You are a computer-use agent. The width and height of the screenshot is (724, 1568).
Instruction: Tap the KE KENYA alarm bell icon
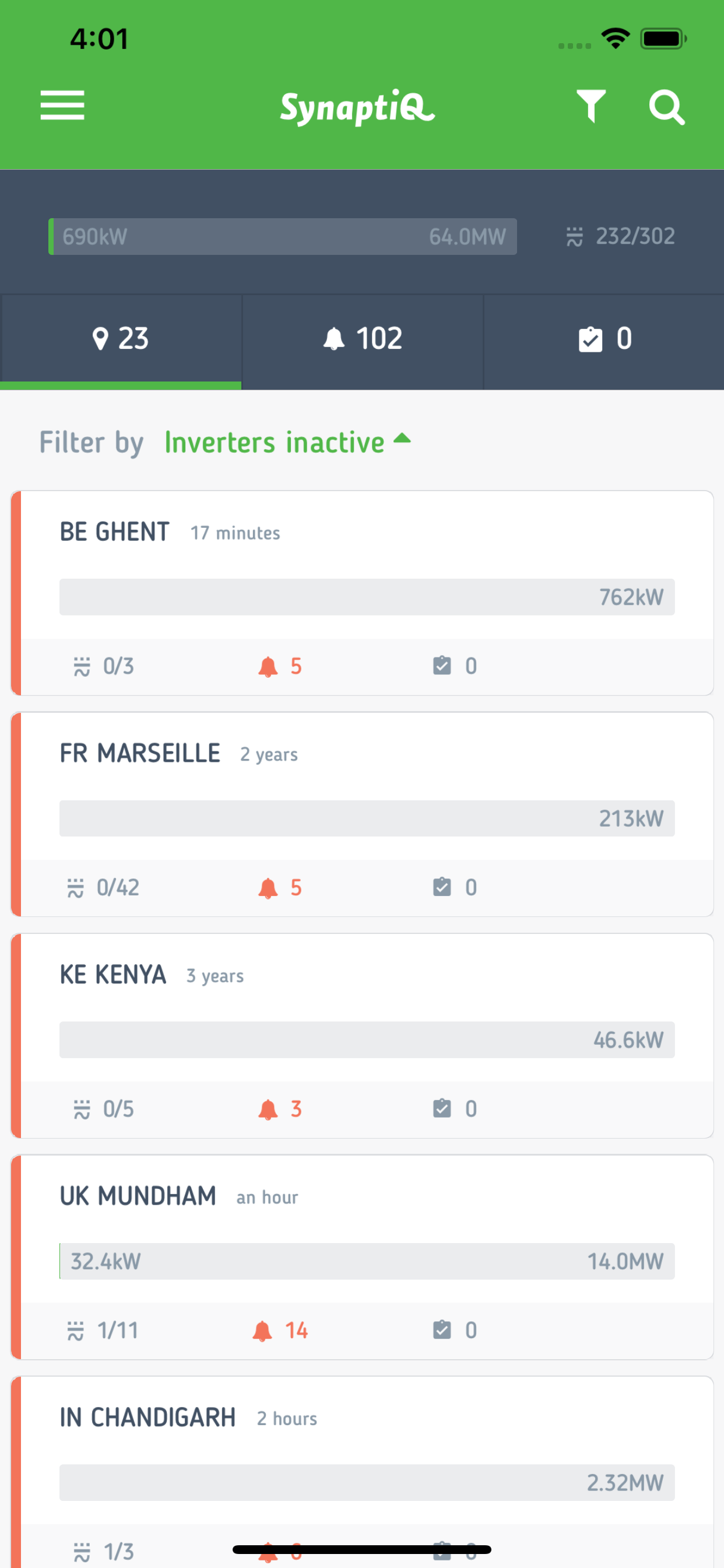[x=268, y=1109]
